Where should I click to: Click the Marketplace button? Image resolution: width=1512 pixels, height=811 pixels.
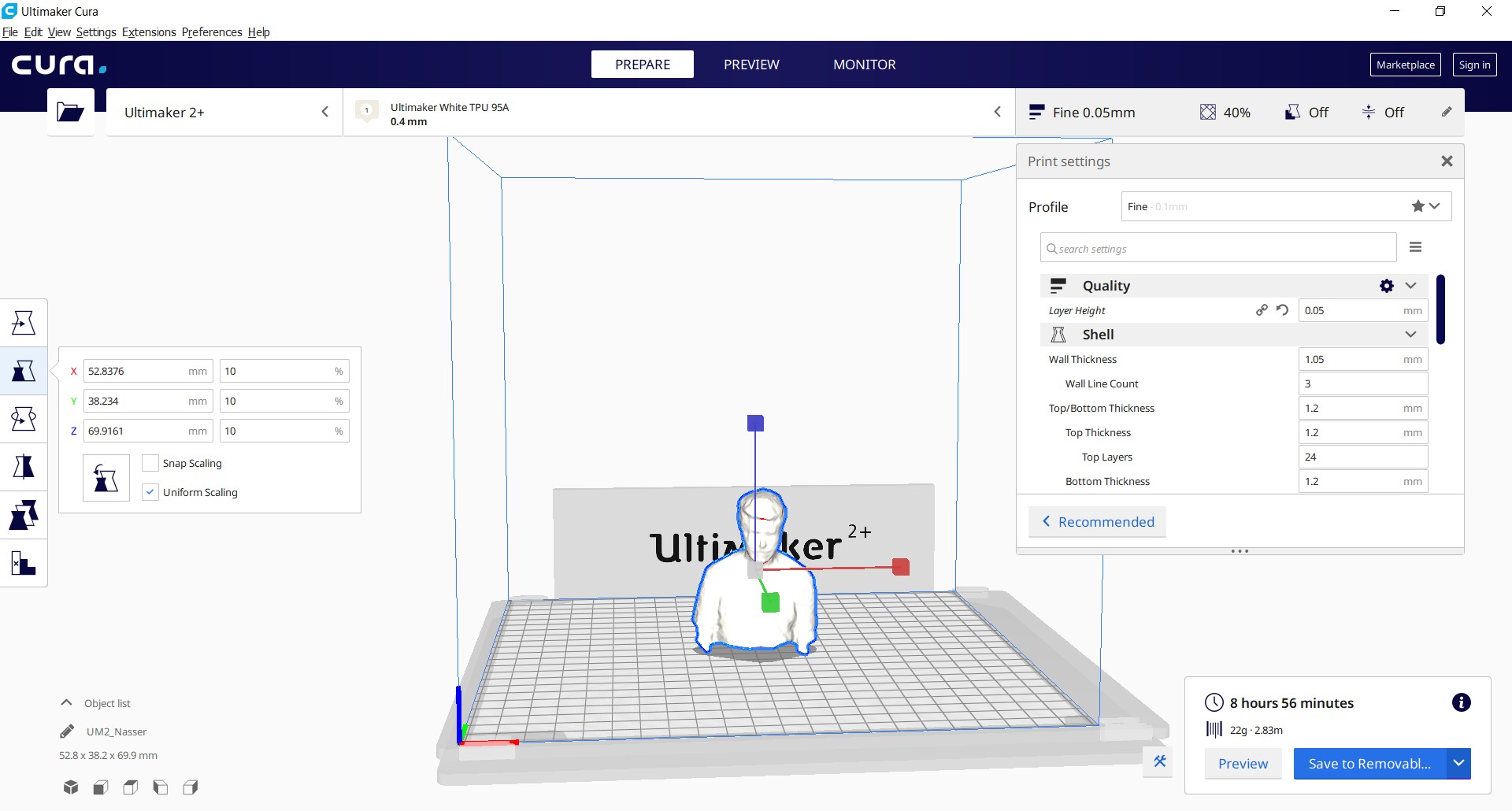coord(1406,65)
